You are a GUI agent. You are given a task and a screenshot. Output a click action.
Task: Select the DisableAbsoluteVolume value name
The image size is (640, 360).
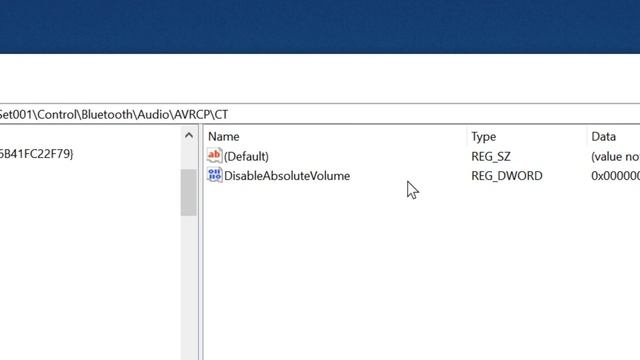pyautogui.click(x=287, y=176)
